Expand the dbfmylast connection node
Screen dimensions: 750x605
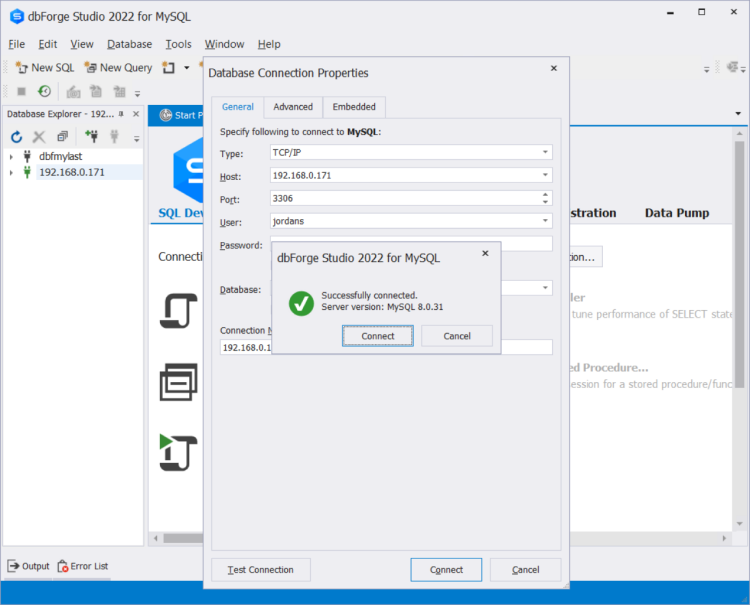pos(11,157)
